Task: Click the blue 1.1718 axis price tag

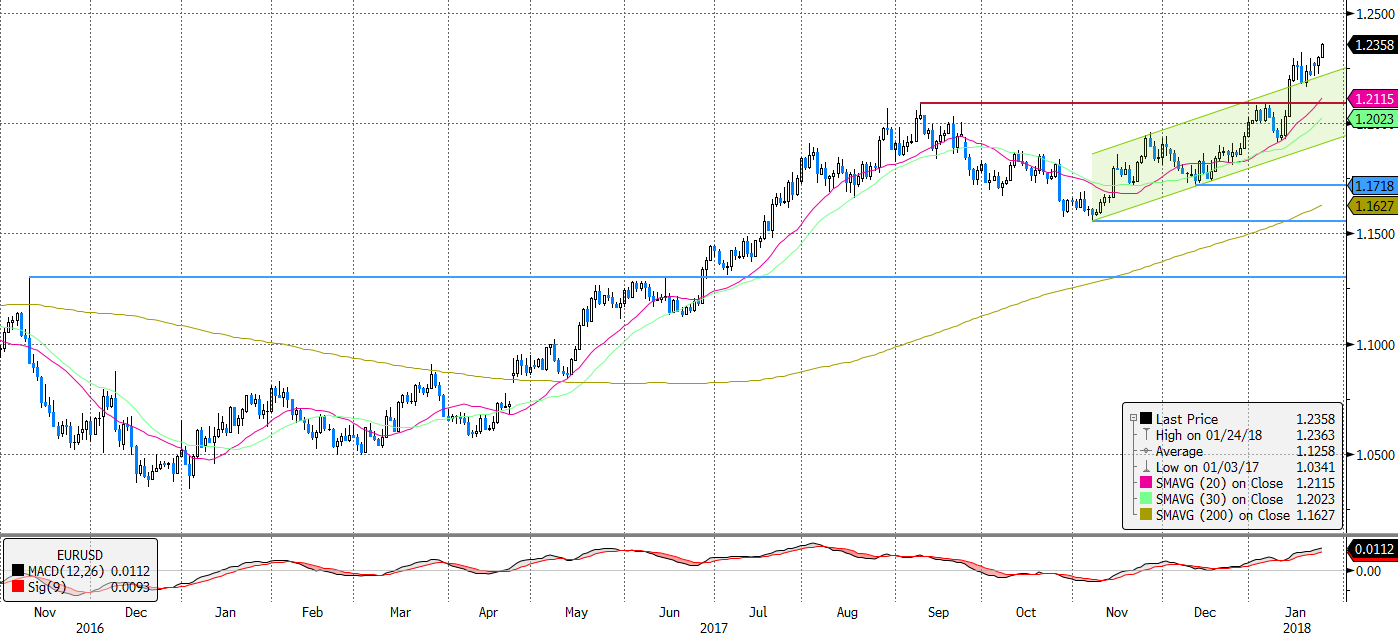Action: pos(1371,186)
